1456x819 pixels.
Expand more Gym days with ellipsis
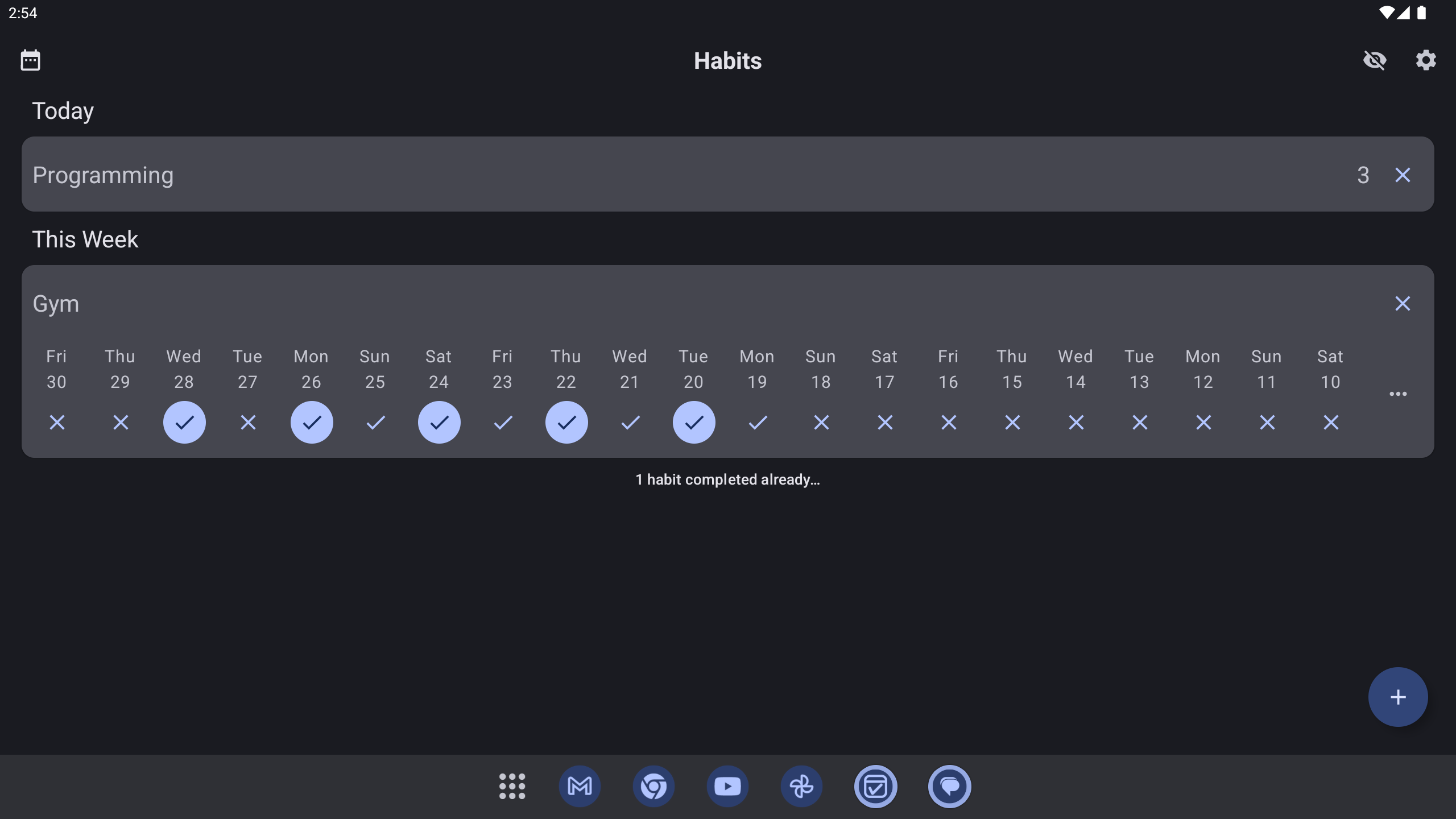click(1397, 394)
